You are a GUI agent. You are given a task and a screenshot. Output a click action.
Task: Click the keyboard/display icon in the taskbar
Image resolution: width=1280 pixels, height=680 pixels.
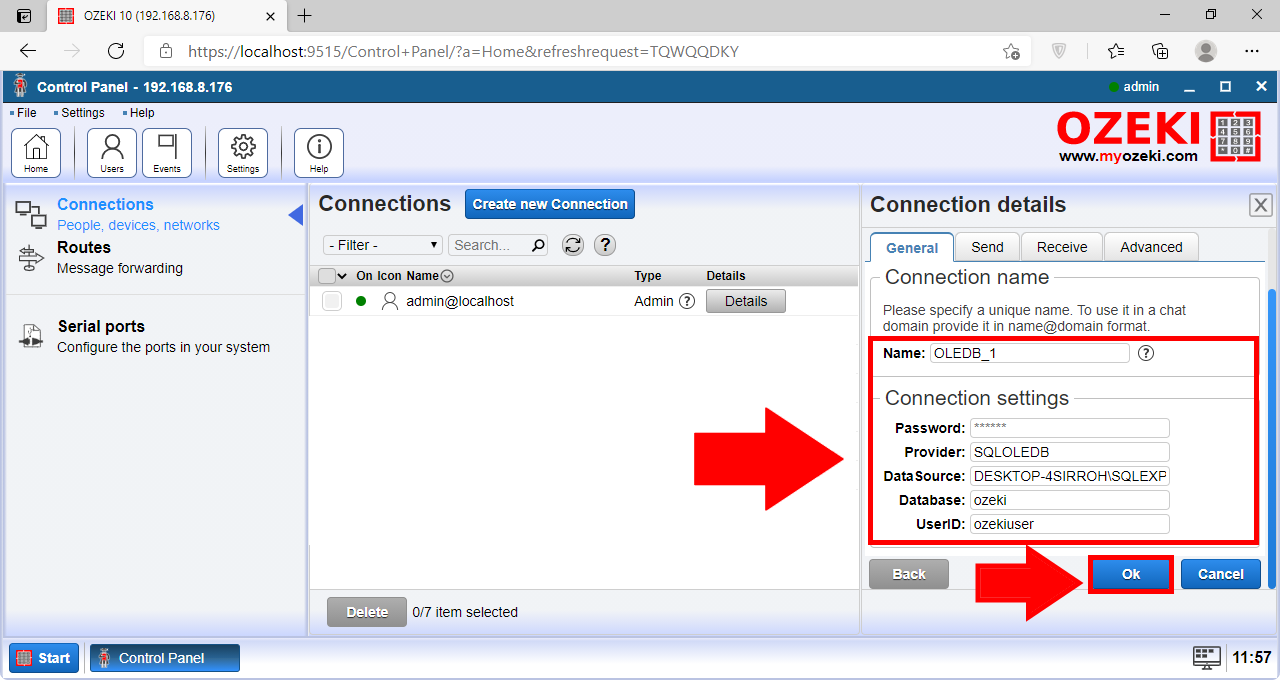(1207, 657)
